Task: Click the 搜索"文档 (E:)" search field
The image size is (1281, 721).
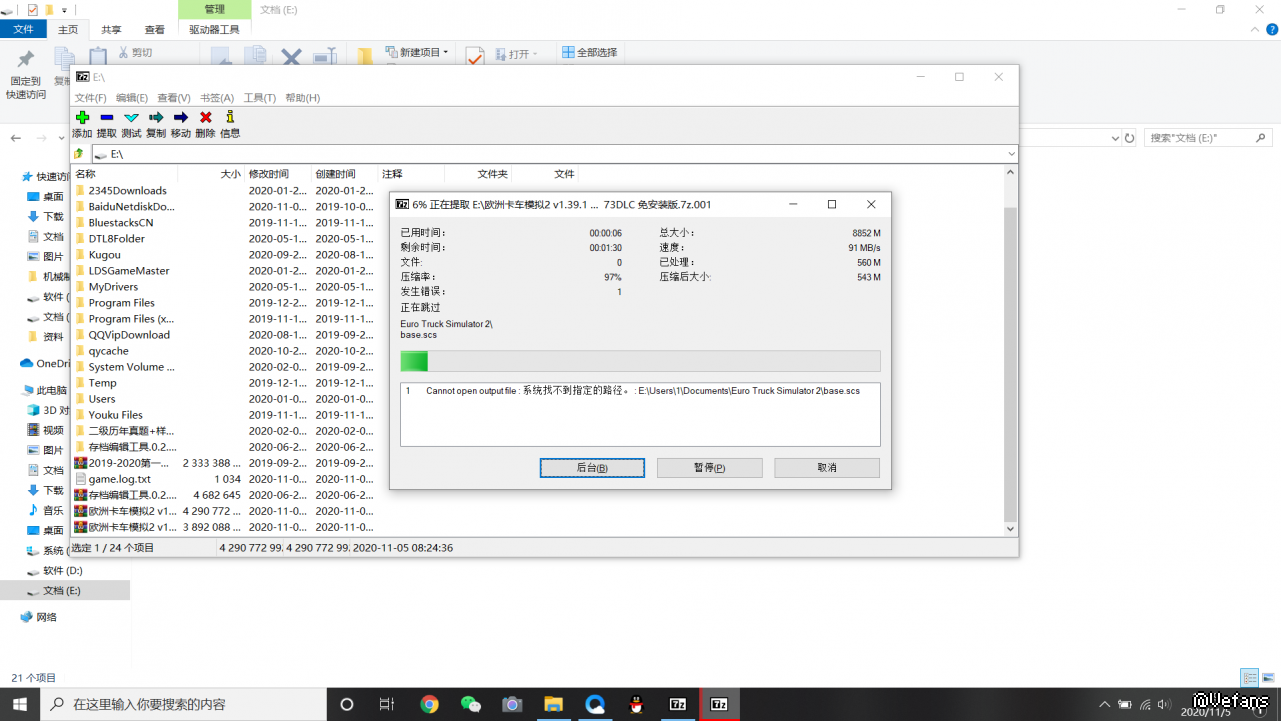Action: click(x=1200, y=138)
